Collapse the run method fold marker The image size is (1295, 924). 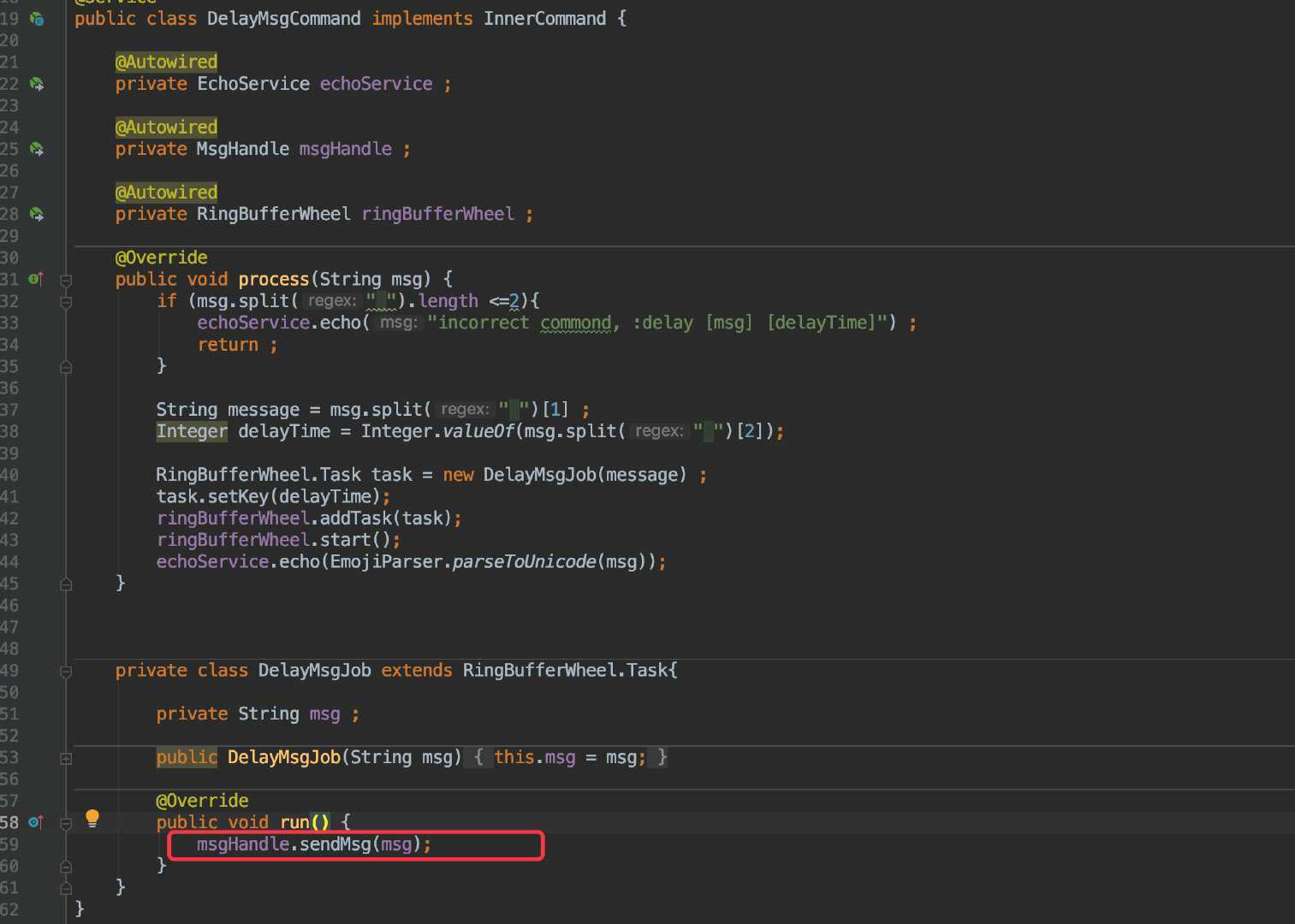tap(66, 823)
